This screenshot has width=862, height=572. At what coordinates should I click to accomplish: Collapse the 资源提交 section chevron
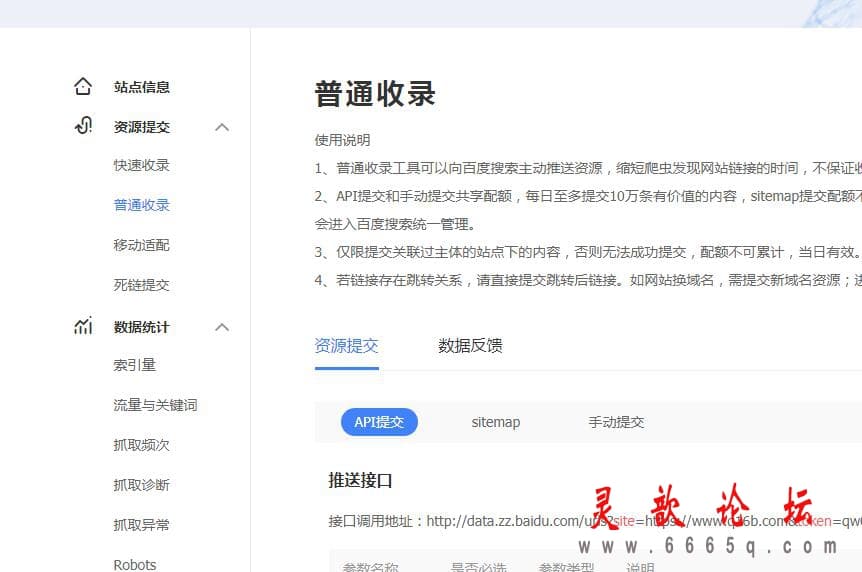click(222, 127)
